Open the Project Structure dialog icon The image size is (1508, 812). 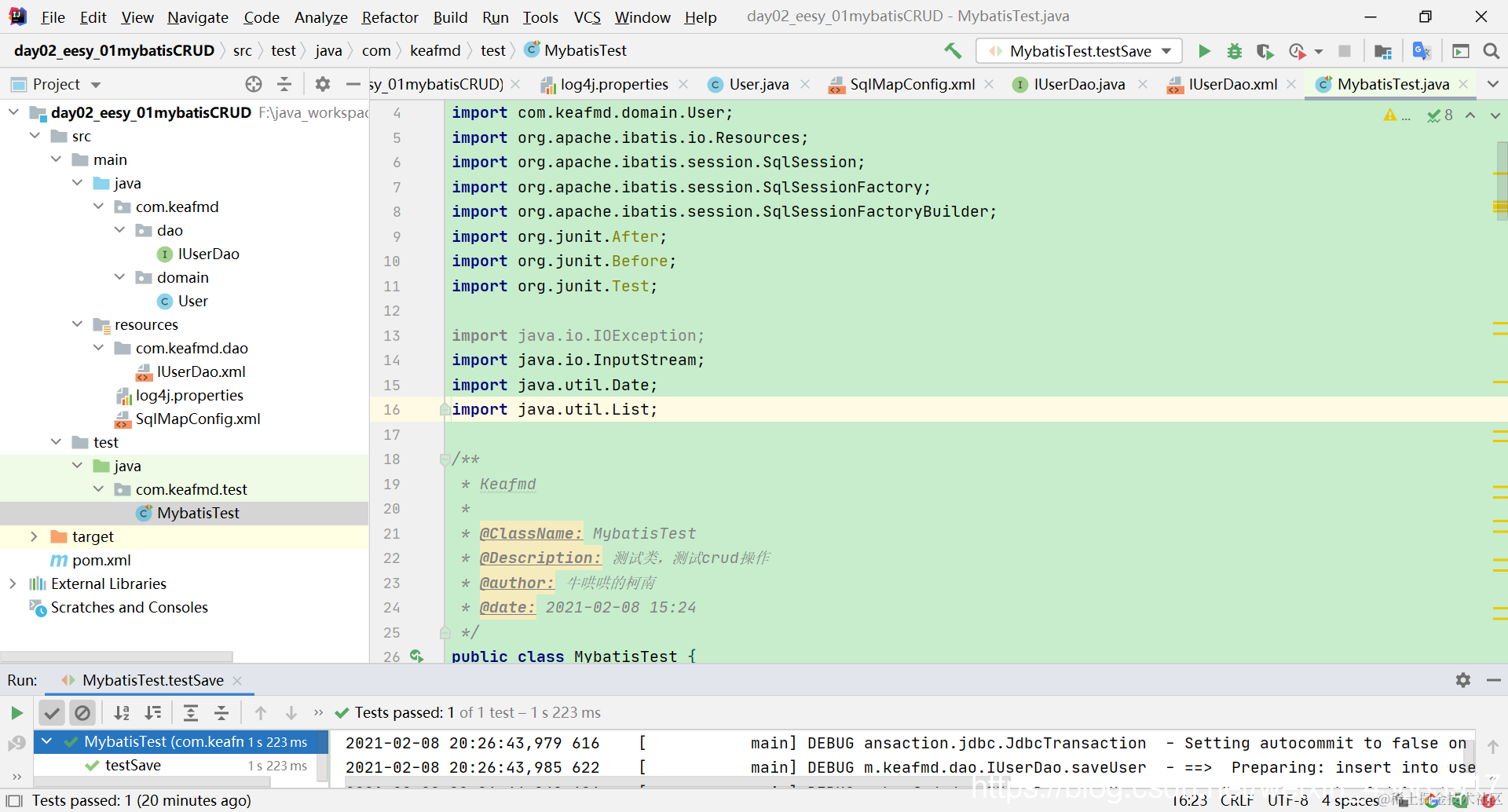[x=1383, y=51]
